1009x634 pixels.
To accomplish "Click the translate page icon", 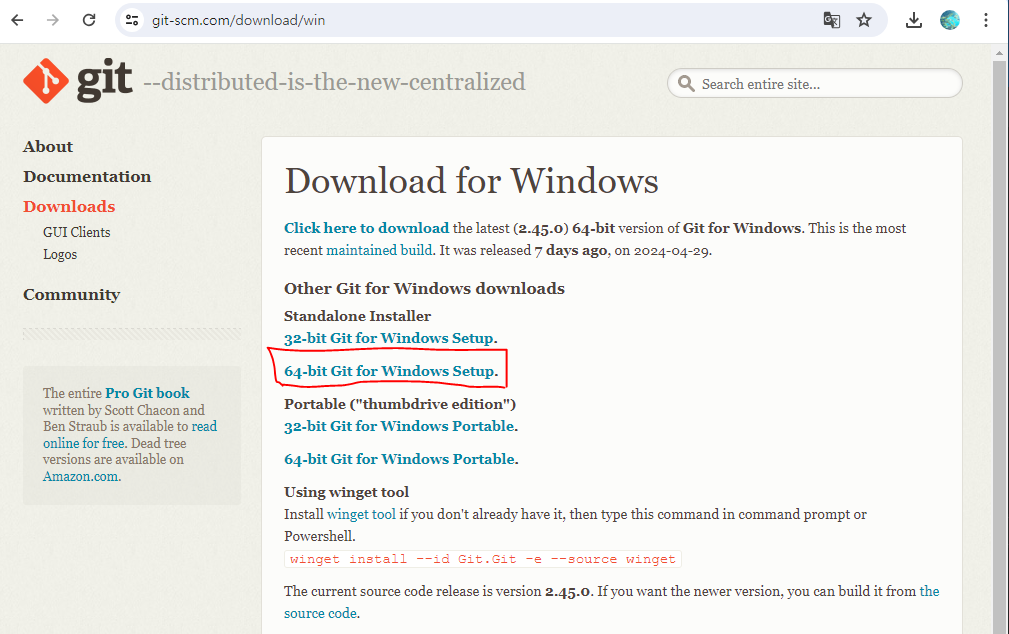I will 831,20.
